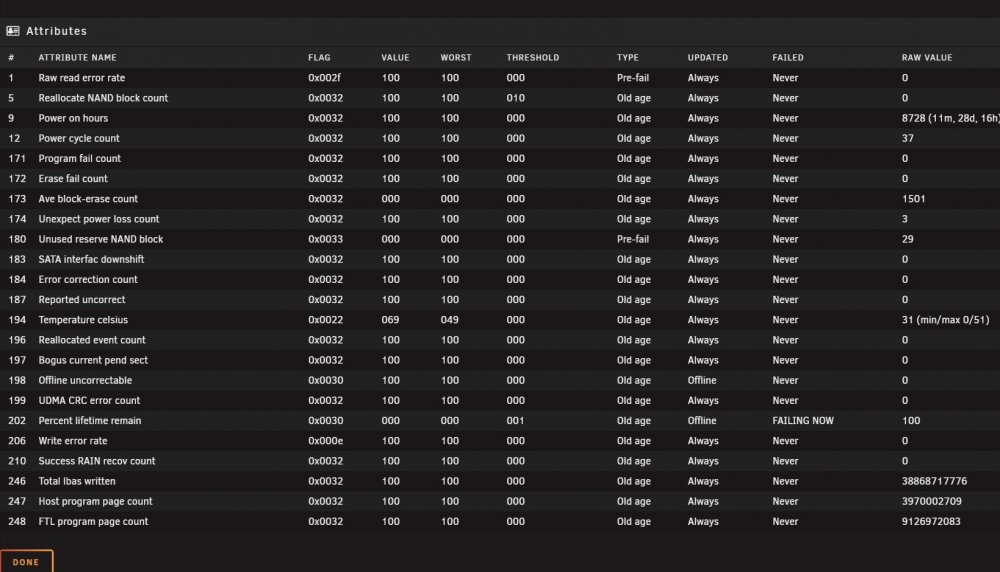Select the Raw read error rate row

(500, 78)
